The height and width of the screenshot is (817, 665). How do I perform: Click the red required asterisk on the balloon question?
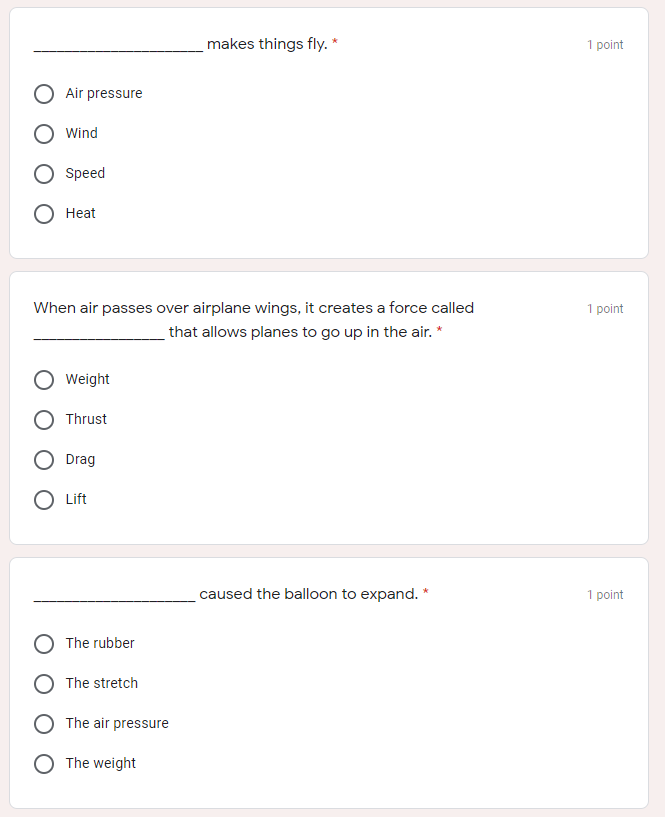pyautogui.click(x=426, y=593)
